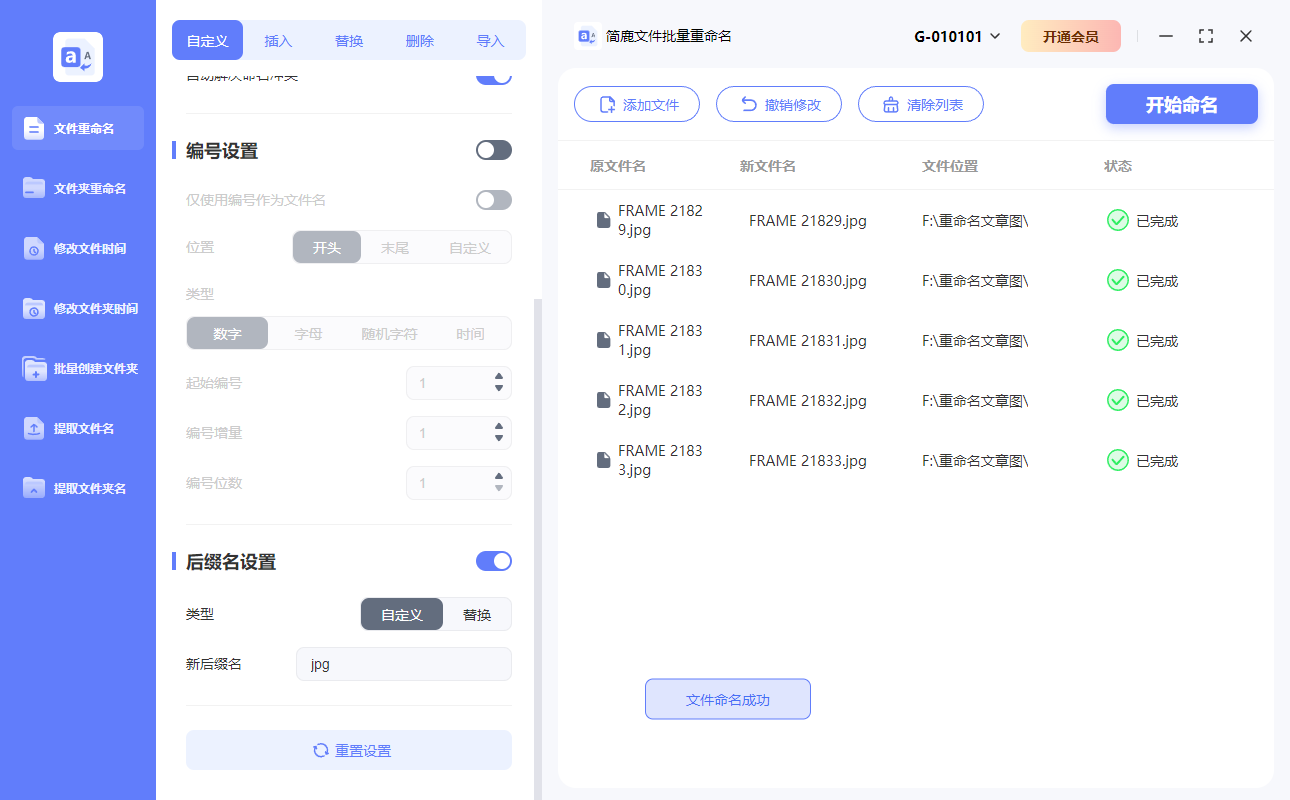Select the 提取文件名 sidebar tool
Image resolution: width=1290 pixels, height=800 pixels.
click(77, 428)
